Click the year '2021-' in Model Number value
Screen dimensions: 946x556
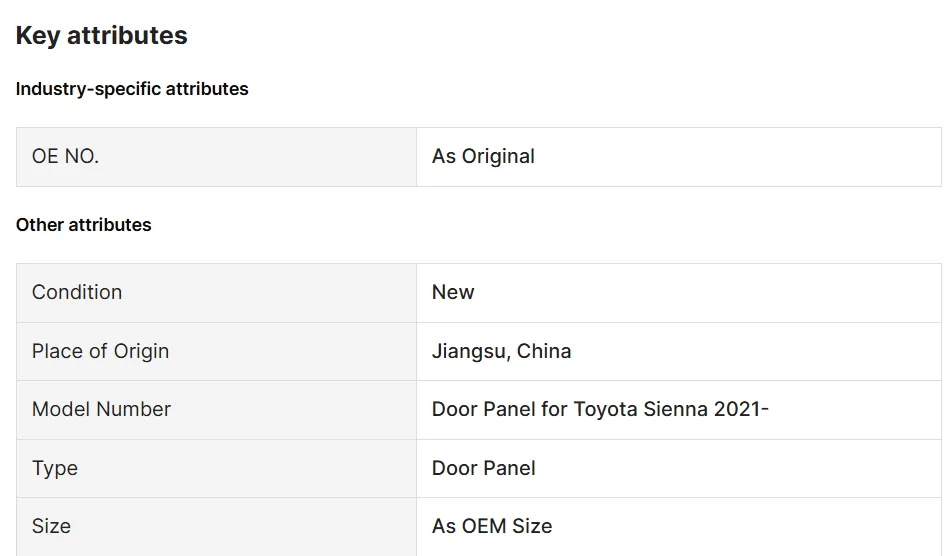741,409
